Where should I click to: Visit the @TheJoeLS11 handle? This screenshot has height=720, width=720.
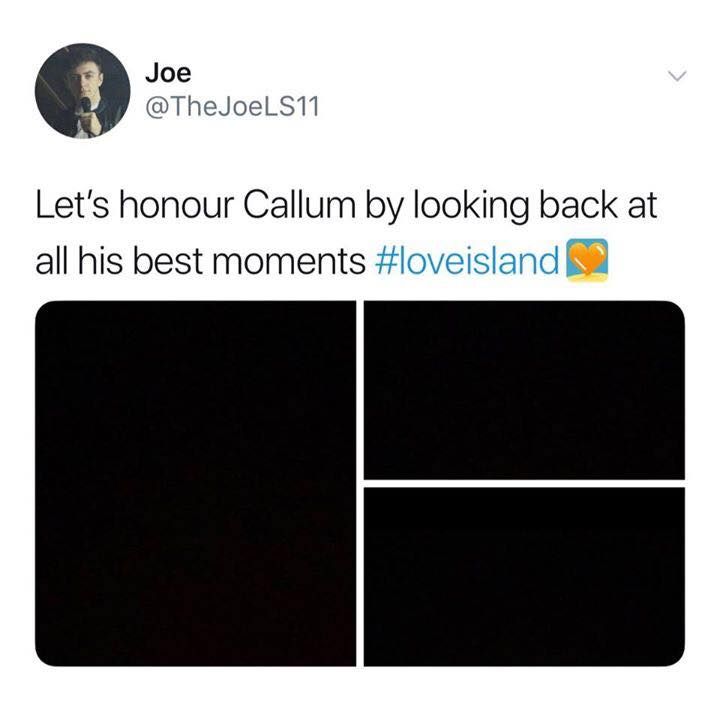(x=232, y=107)
